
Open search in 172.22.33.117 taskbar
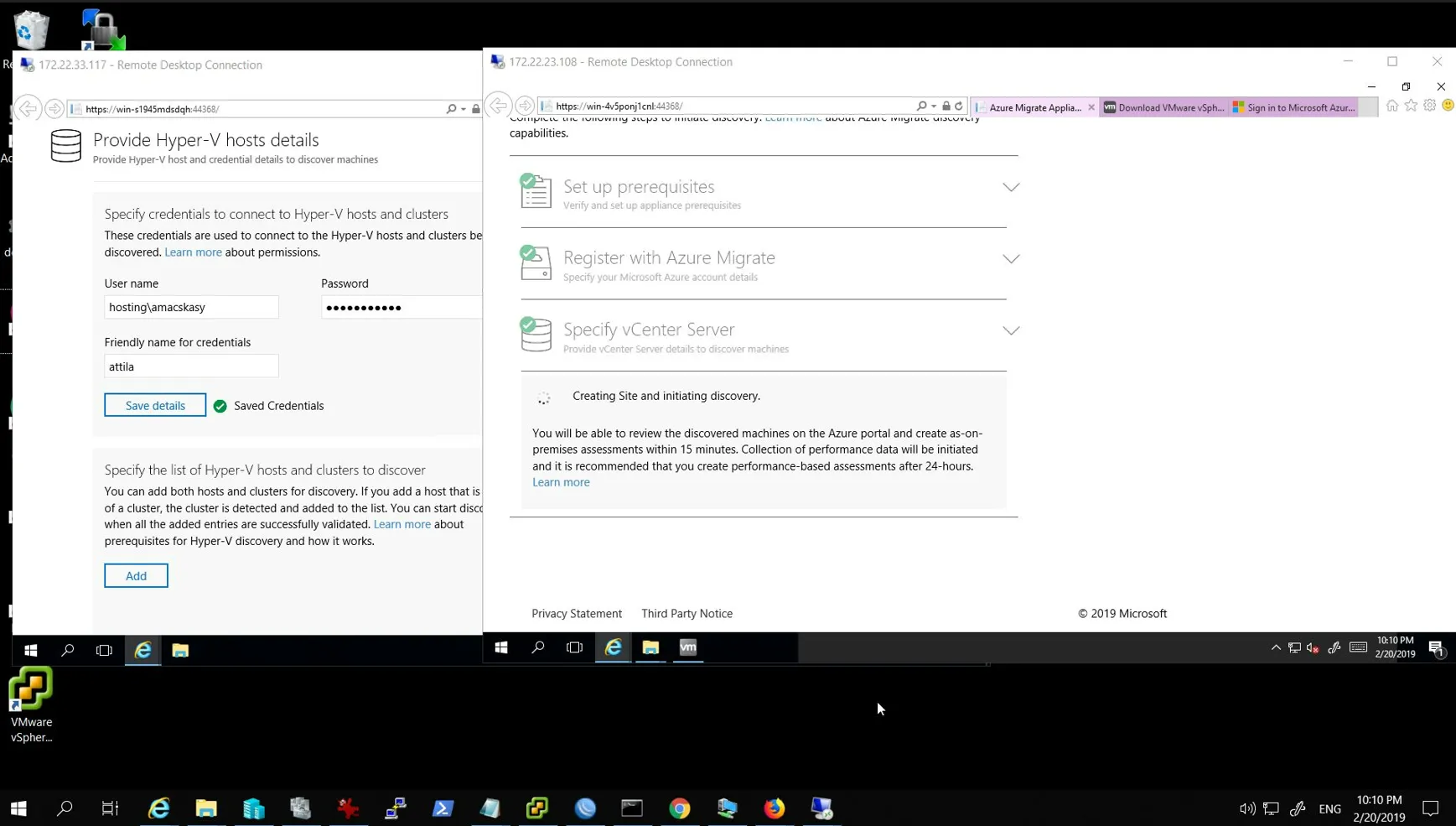(x=68, y=651)
